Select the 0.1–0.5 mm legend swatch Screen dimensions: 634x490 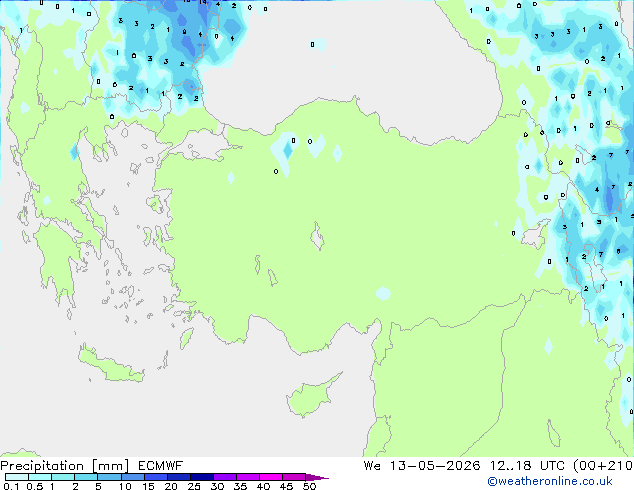(x=17, y=477)
